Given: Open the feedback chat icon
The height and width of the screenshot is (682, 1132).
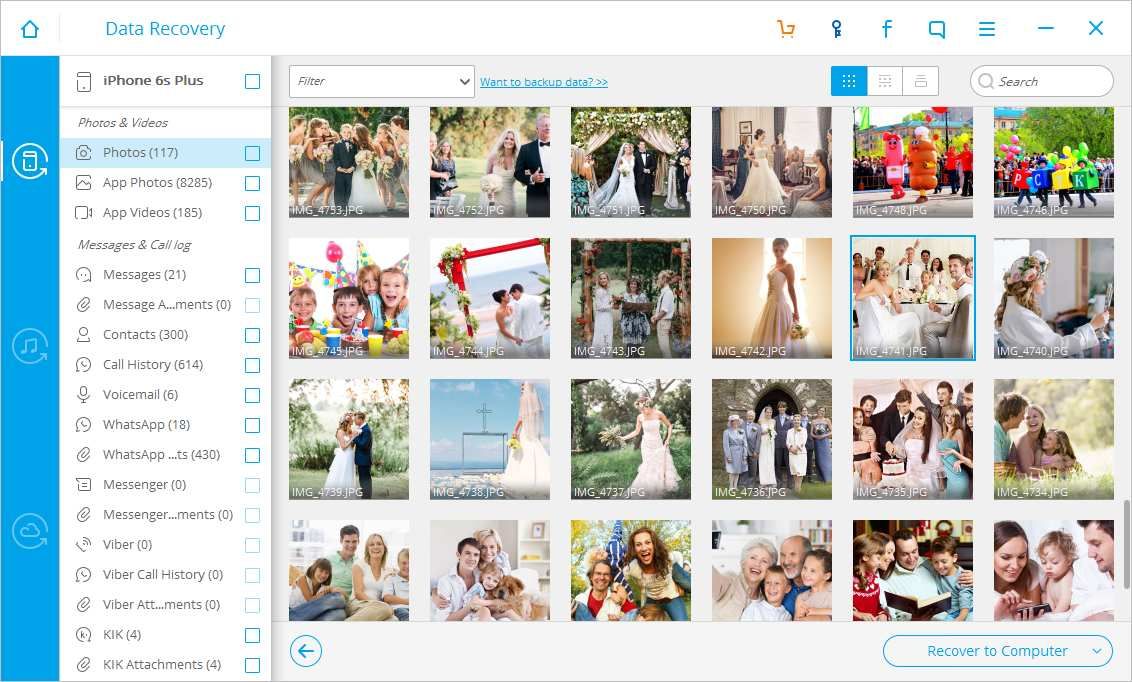Looking at the screenshot, I should (936, 29).
